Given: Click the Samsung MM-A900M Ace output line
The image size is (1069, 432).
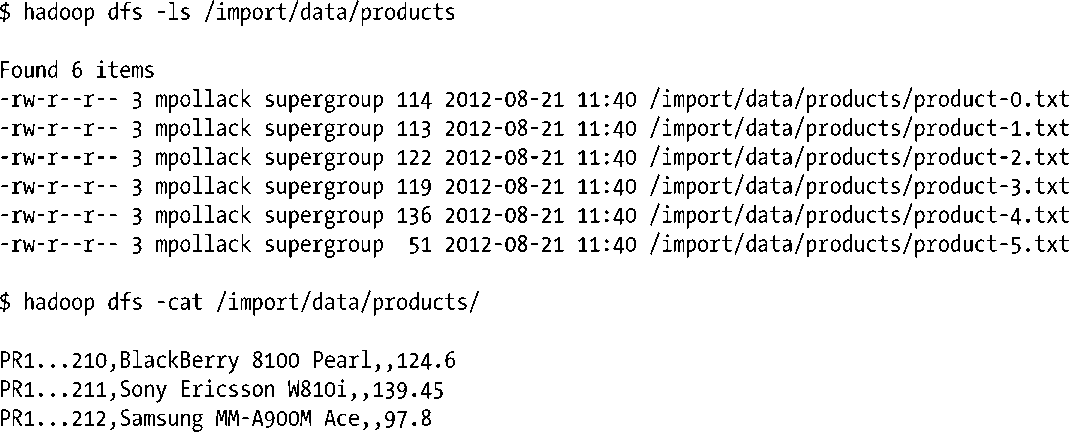Looking at the screenshot, I should pyautogui.click(x=216, y=419).
